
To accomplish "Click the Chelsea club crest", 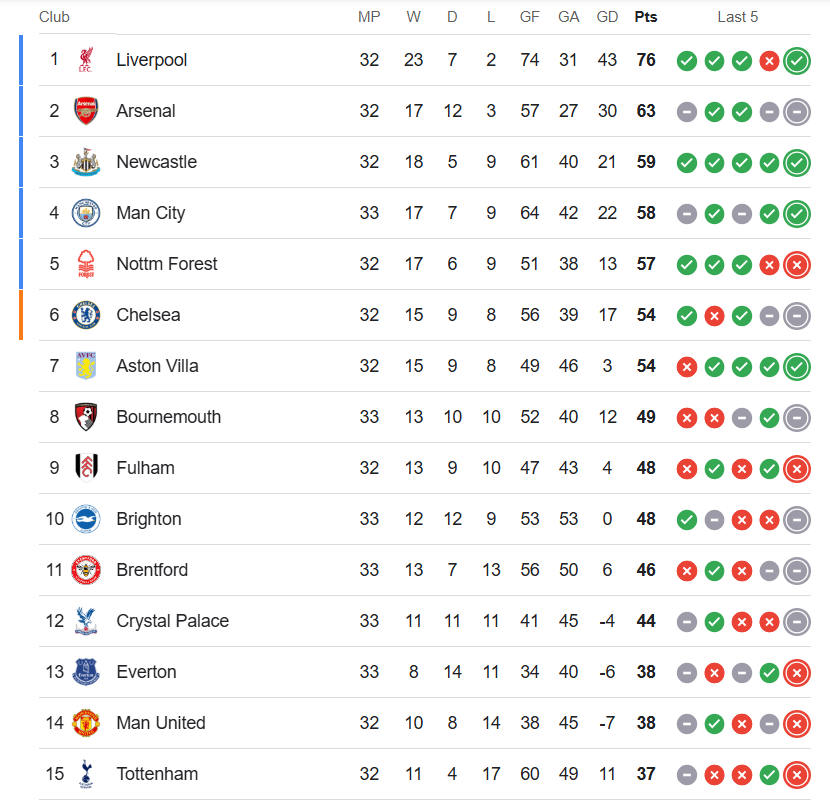I will pos(86,315).
